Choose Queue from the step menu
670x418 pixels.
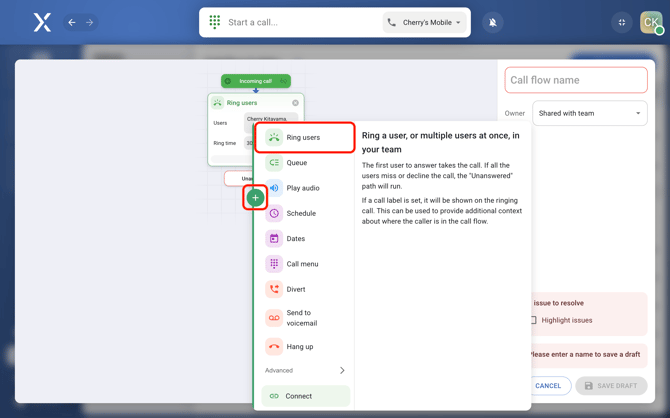coord(296,163)
